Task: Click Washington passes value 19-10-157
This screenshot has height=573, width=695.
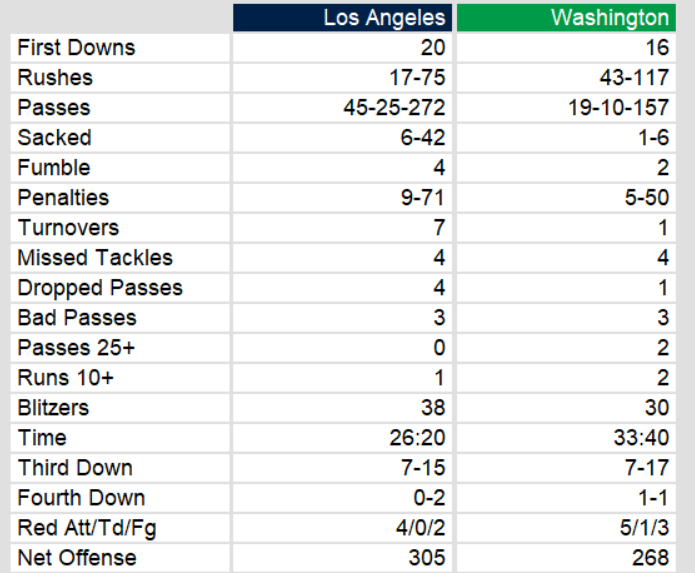Action: coord(618,108)
